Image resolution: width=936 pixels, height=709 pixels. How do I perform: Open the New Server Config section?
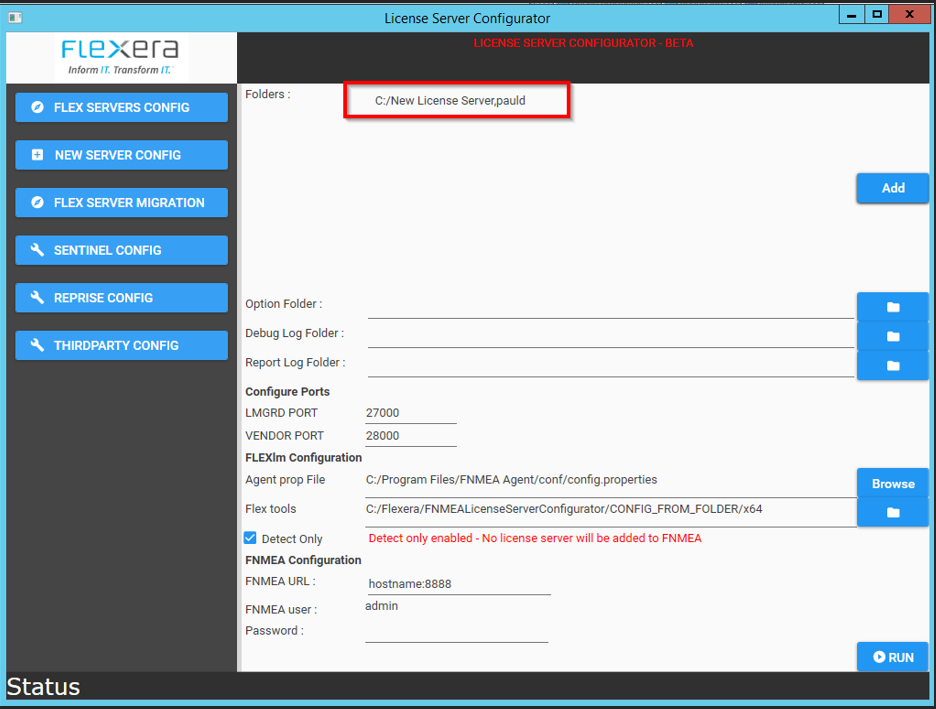pos(122,155)
